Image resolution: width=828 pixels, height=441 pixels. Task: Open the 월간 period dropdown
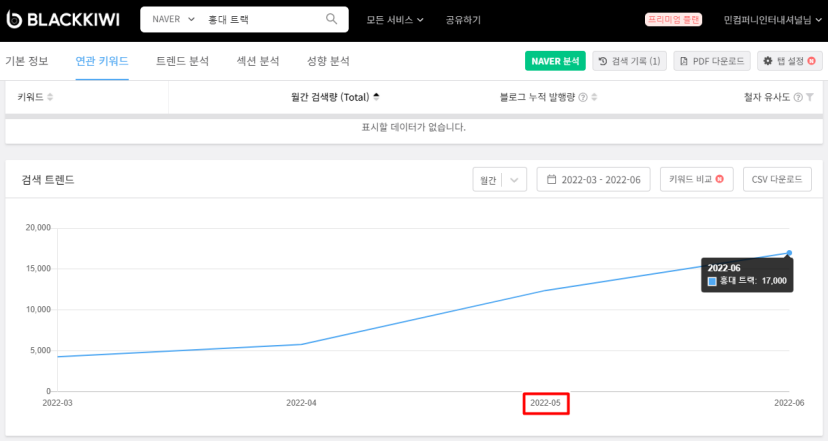[499, 180]
